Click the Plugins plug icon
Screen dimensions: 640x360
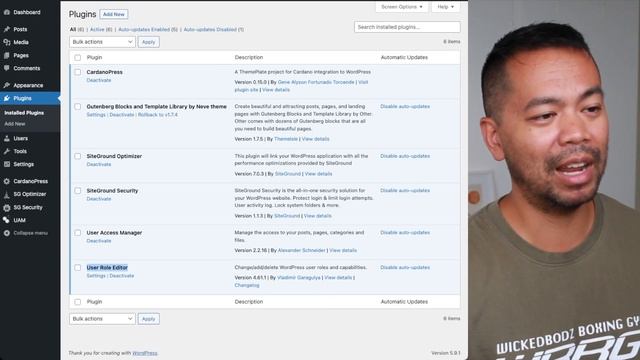click(7, 98)
